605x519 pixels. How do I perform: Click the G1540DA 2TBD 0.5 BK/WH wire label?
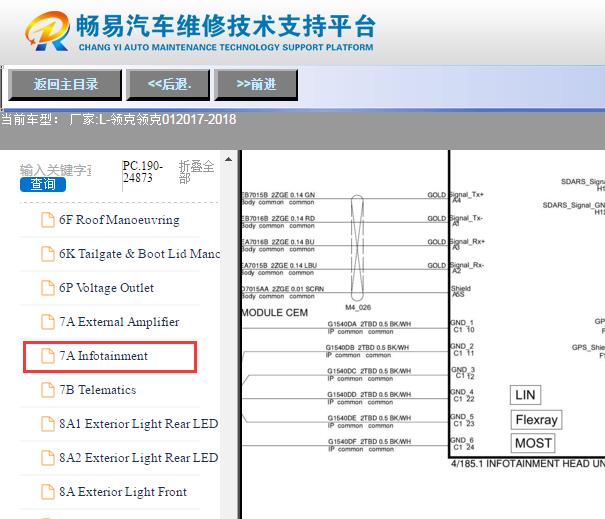[x=369, y=324]
